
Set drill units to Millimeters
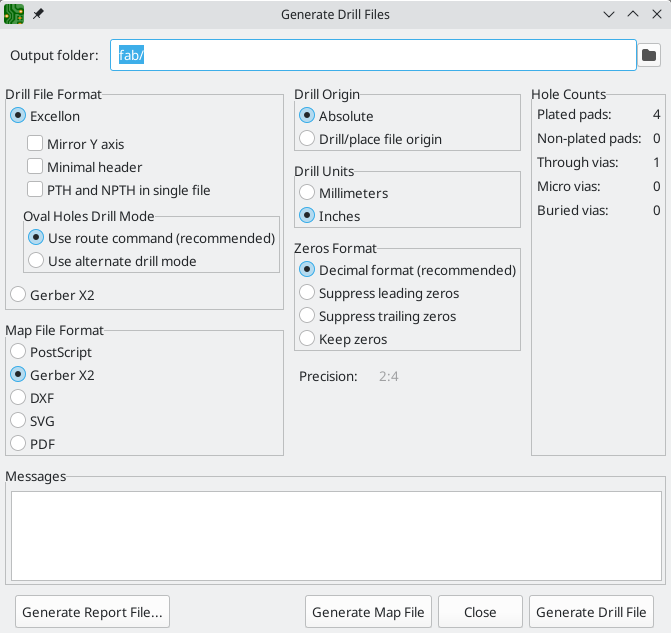tap(344, 193)
